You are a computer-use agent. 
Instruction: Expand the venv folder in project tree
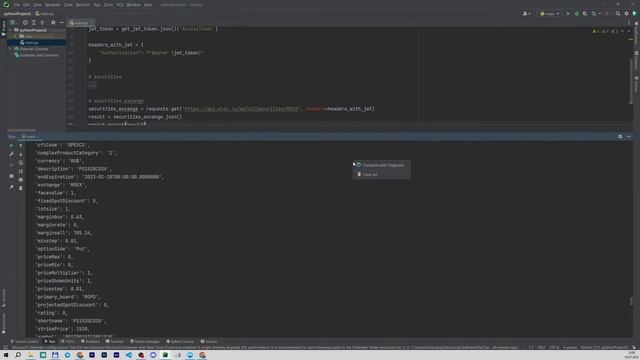click(x=16, y=36)
